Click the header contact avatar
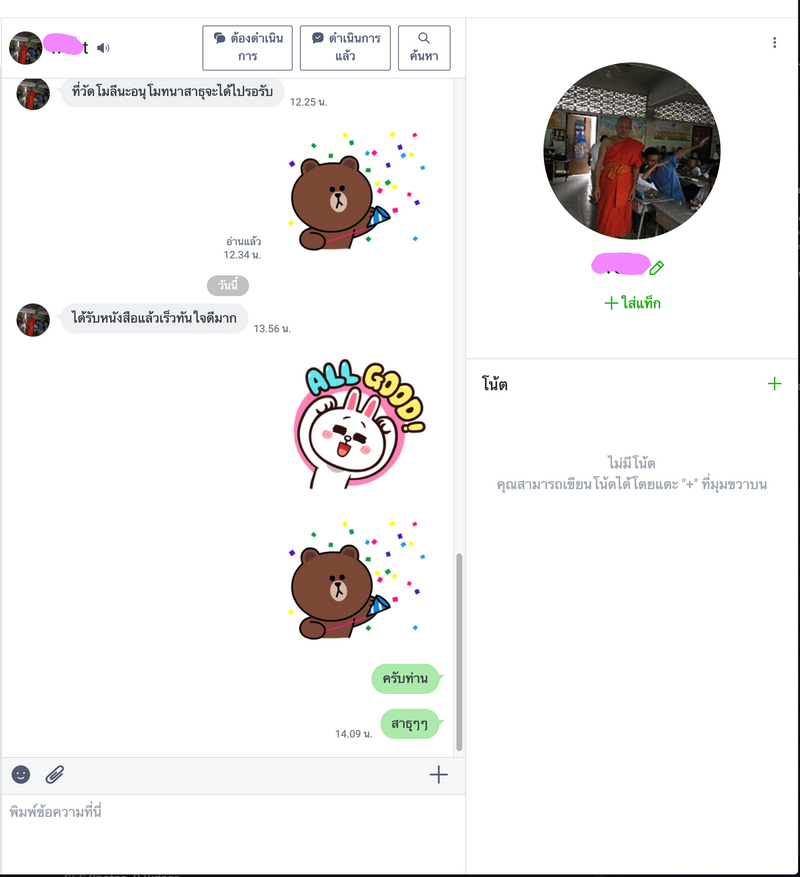This screenshot has width=800, height=877. click(x=26, y=48)
